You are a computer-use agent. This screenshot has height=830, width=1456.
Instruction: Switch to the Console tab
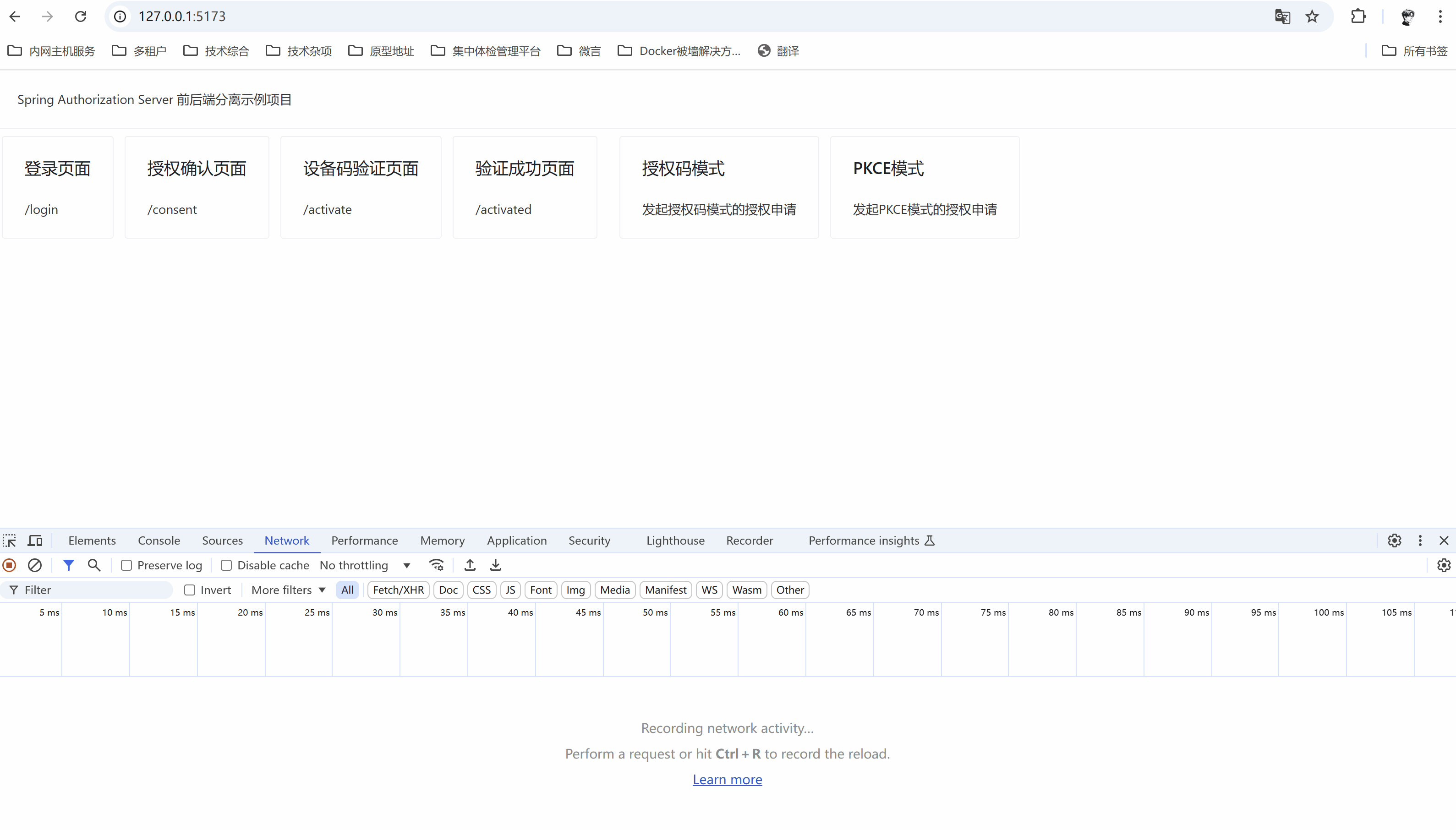pyautogui.click(x=159, y=540)
